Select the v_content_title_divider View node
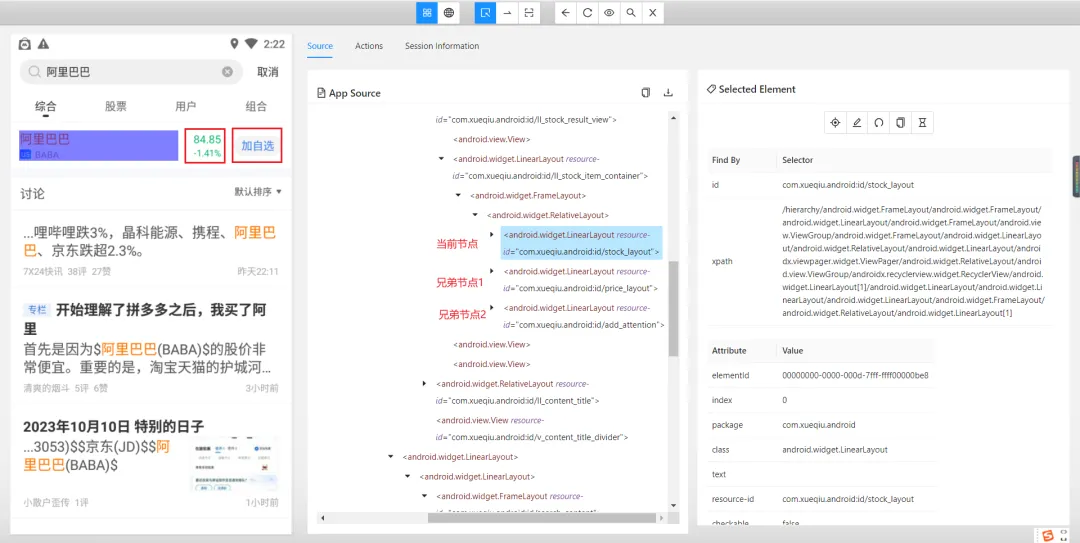This screenshot has height=543, width=1080. (532, 429)
